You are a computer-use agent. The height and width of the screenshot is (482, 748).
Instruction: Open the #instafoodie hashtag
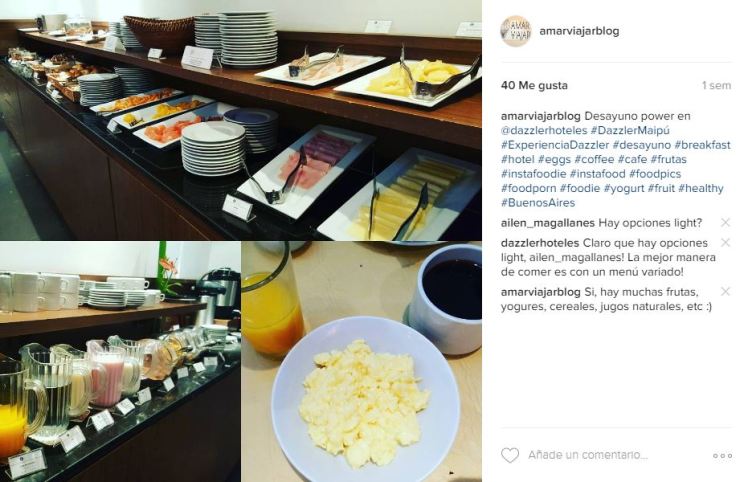coord(533,174)
